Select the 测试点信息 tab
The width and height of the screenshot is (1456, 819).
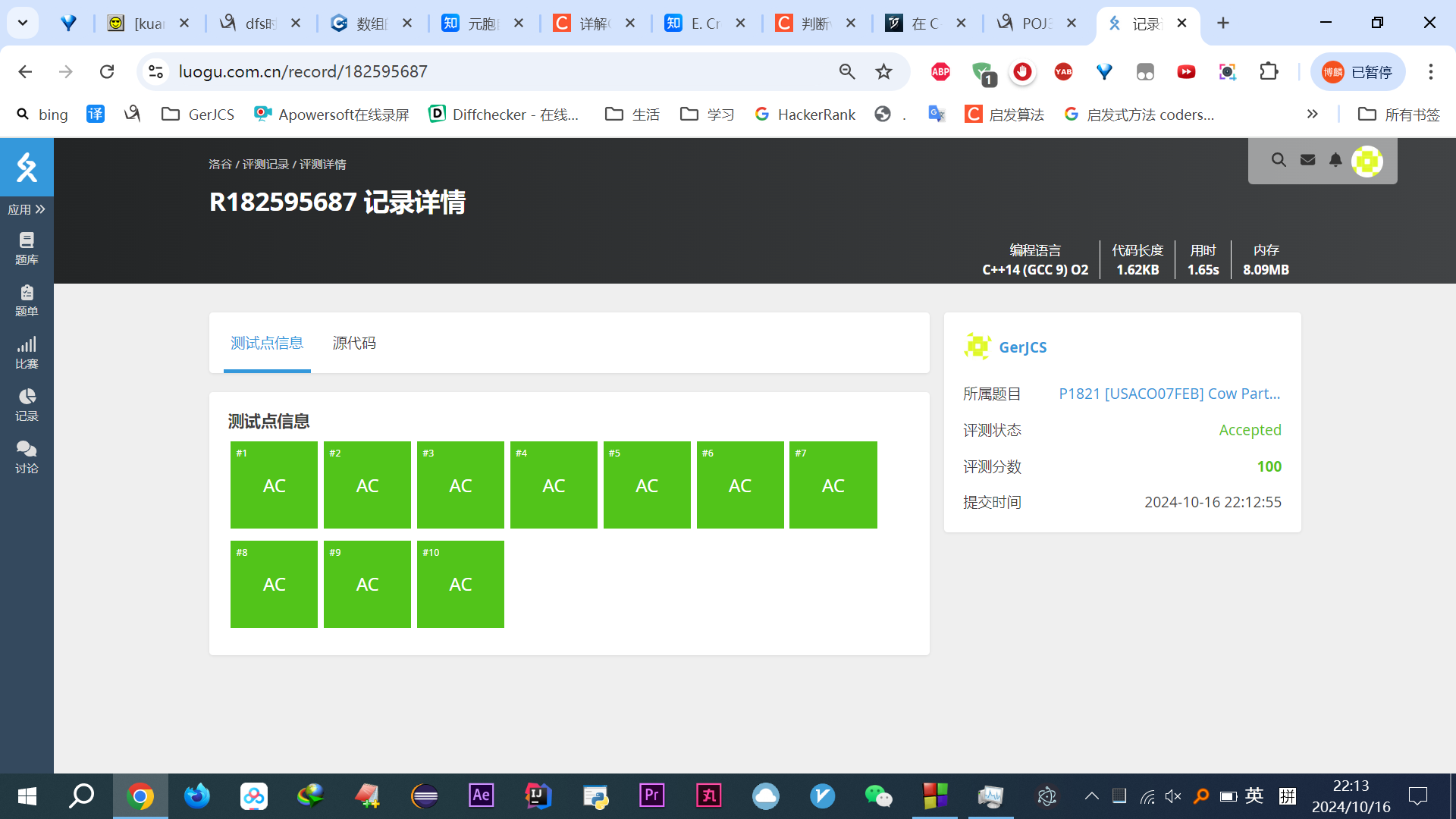(x=267, y=344)
